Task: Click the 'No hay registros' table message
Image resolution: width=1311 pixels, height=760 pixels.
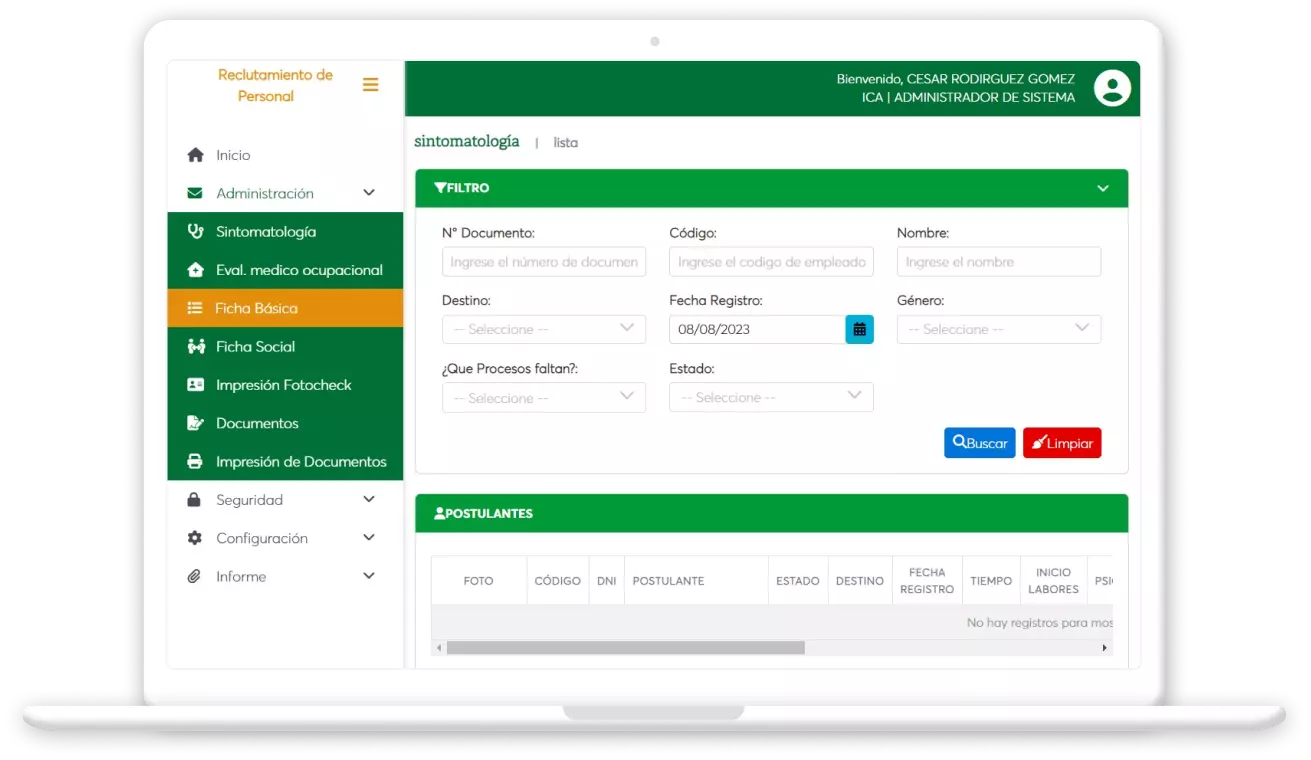Action: click(1040, 622)
